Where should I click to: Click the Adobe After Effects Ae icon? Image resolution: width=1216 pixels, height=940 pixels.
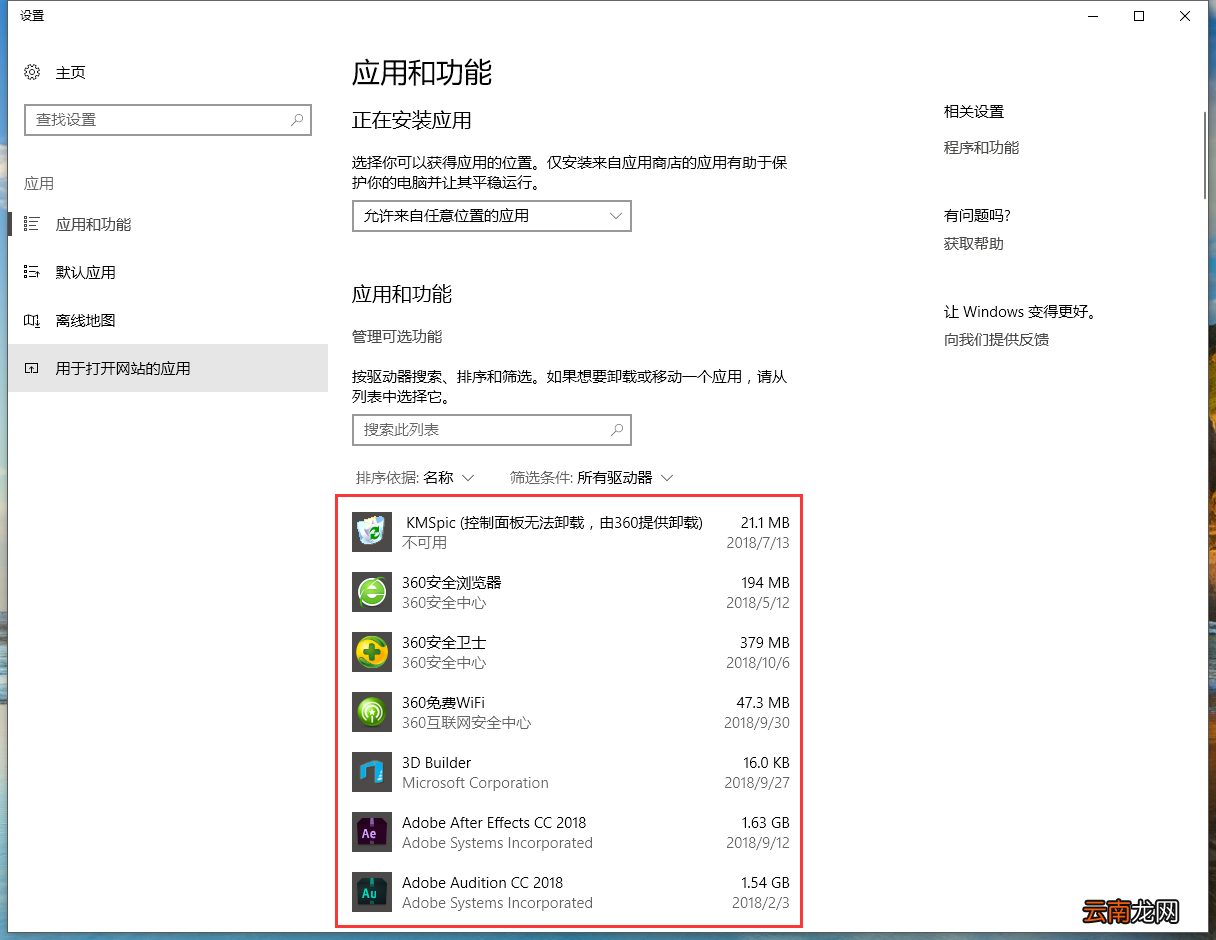(372, 832)
